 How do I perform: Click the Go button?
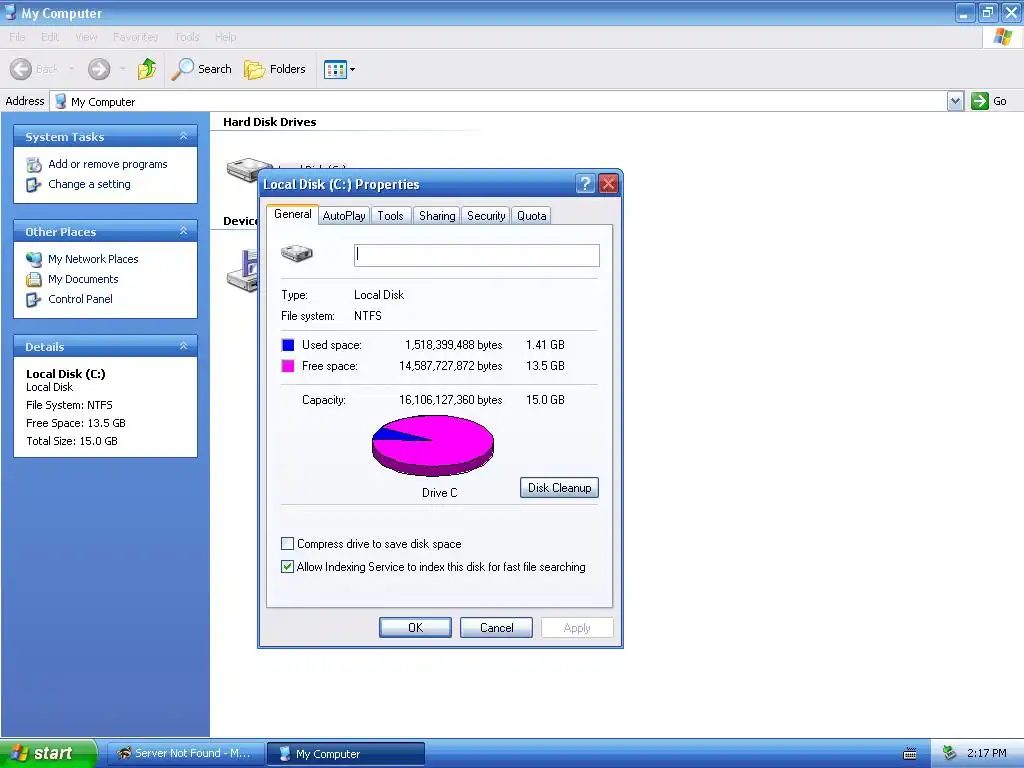(x=989, y=101)
